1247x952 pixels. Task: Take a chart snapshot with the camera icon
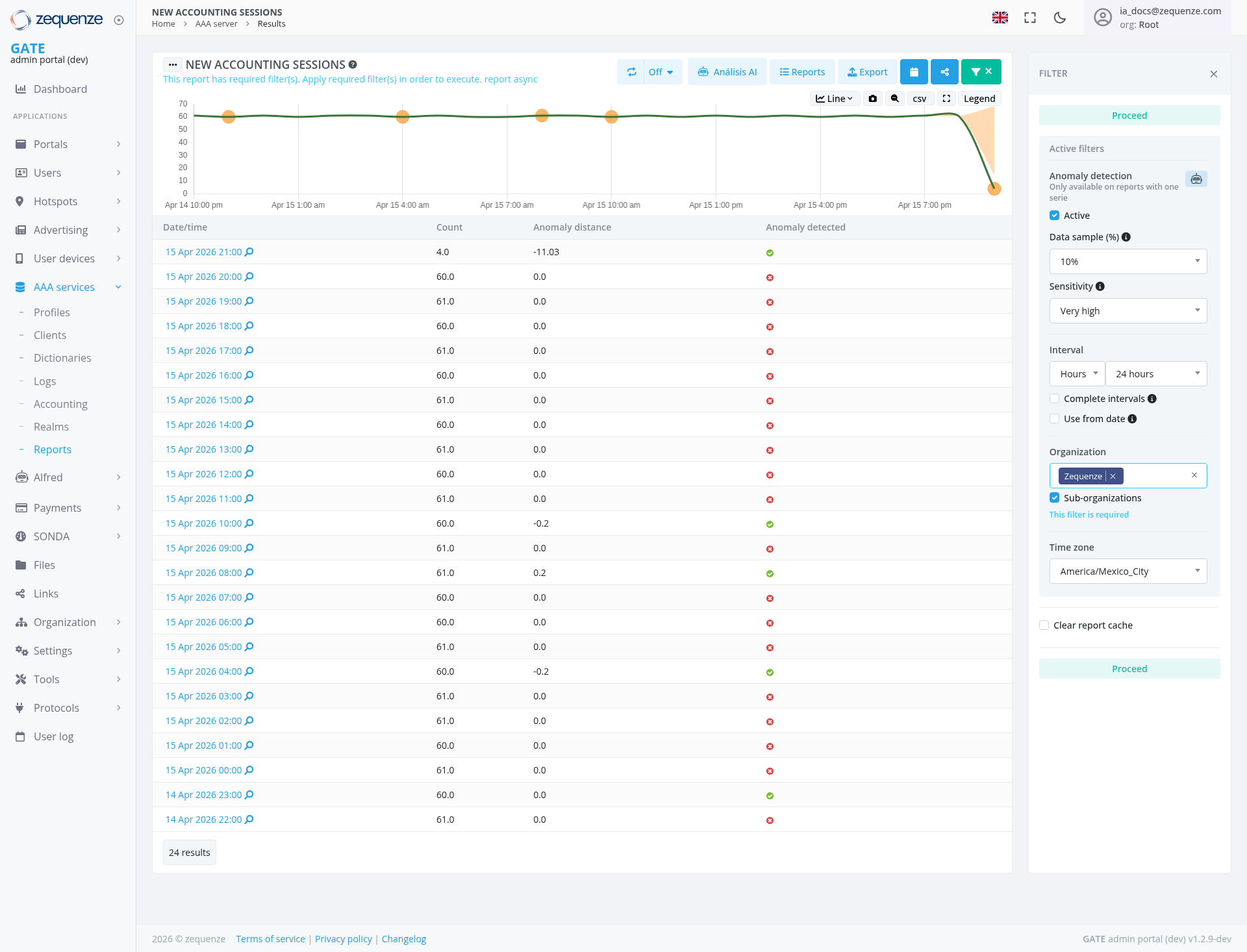pyautogui.click(x=872, y=98)
